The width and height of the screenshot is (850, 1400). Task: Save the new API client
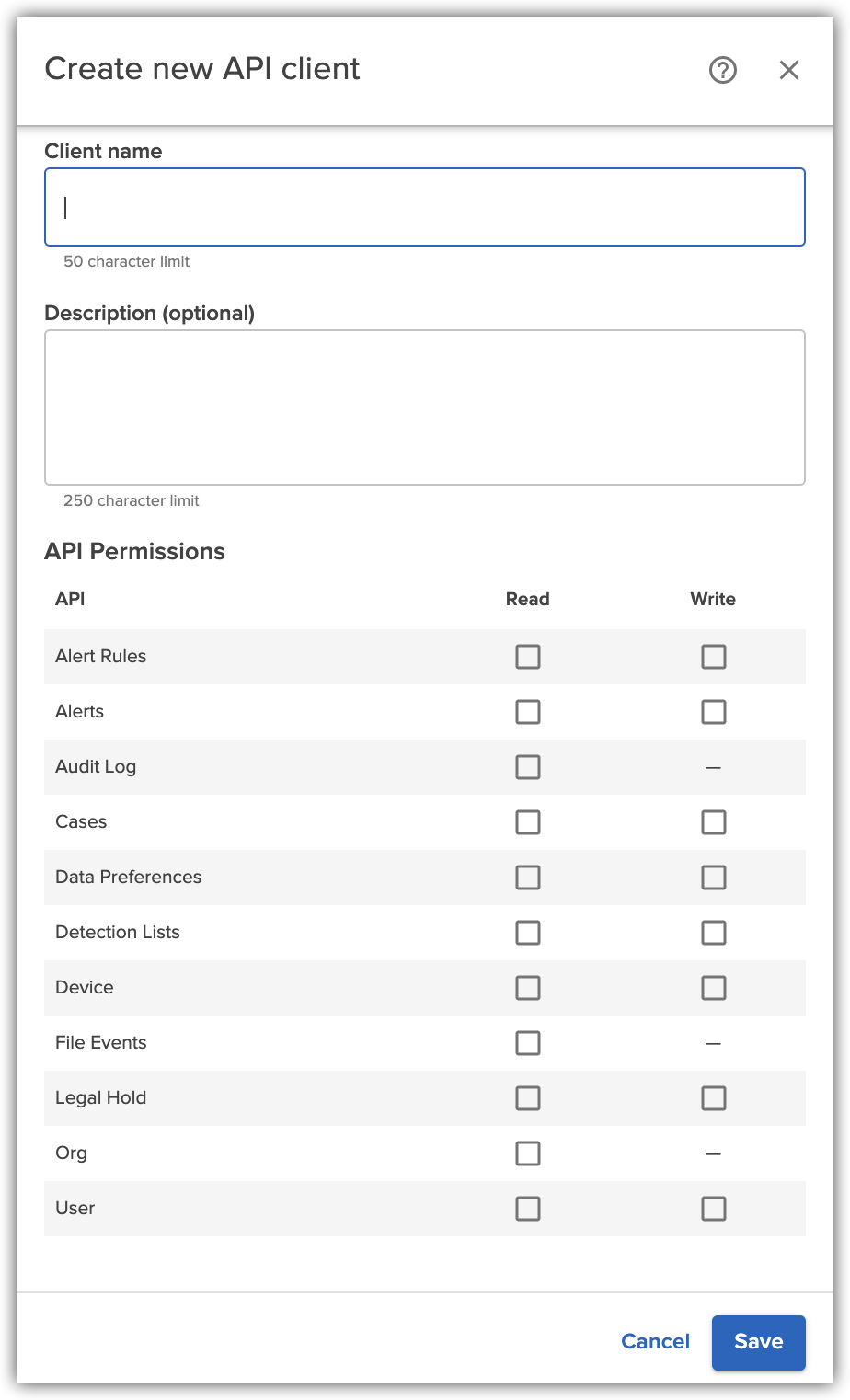tap(758, 1342)
